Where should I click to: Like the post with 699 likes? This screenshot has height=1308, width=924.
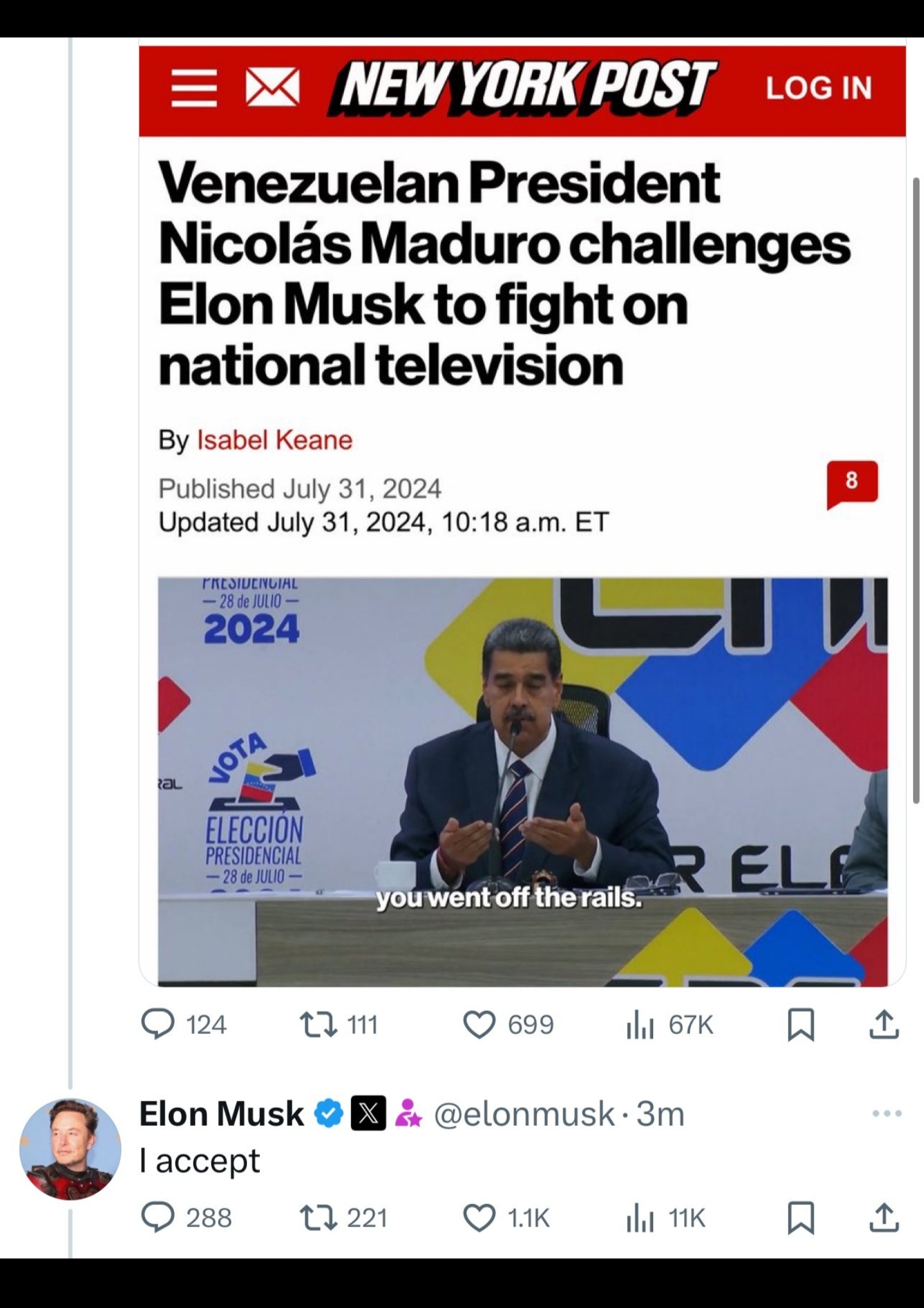point(479,1024)
